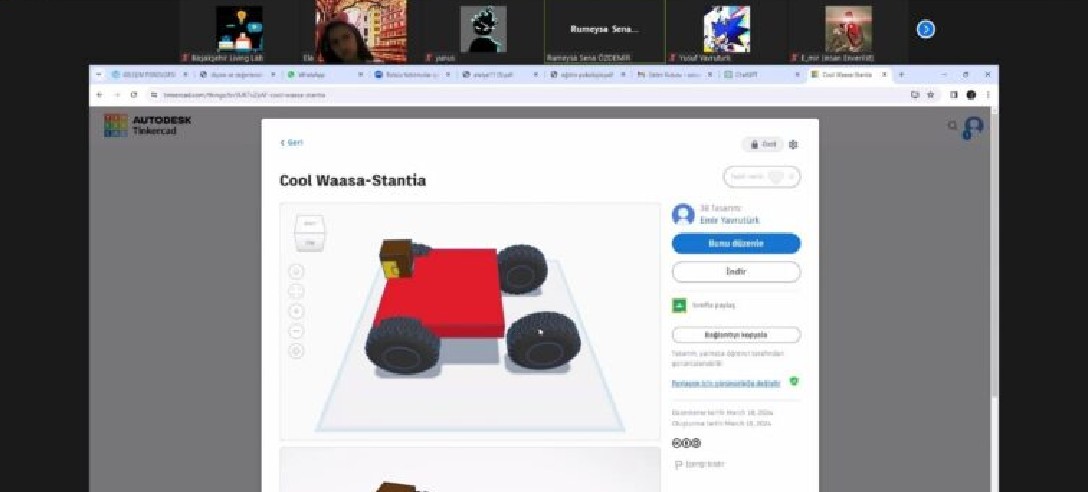The width and height of the screenshot is (1088, 492).
Task: Go back with the Geri link
Action: click(291, 142)
